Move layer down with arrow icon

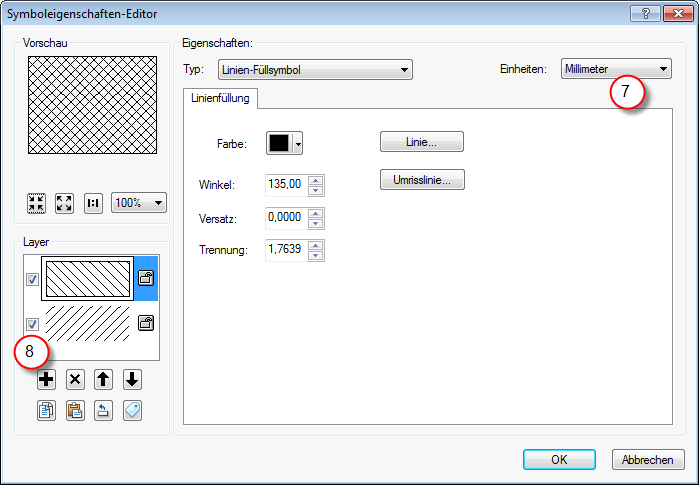132,379
